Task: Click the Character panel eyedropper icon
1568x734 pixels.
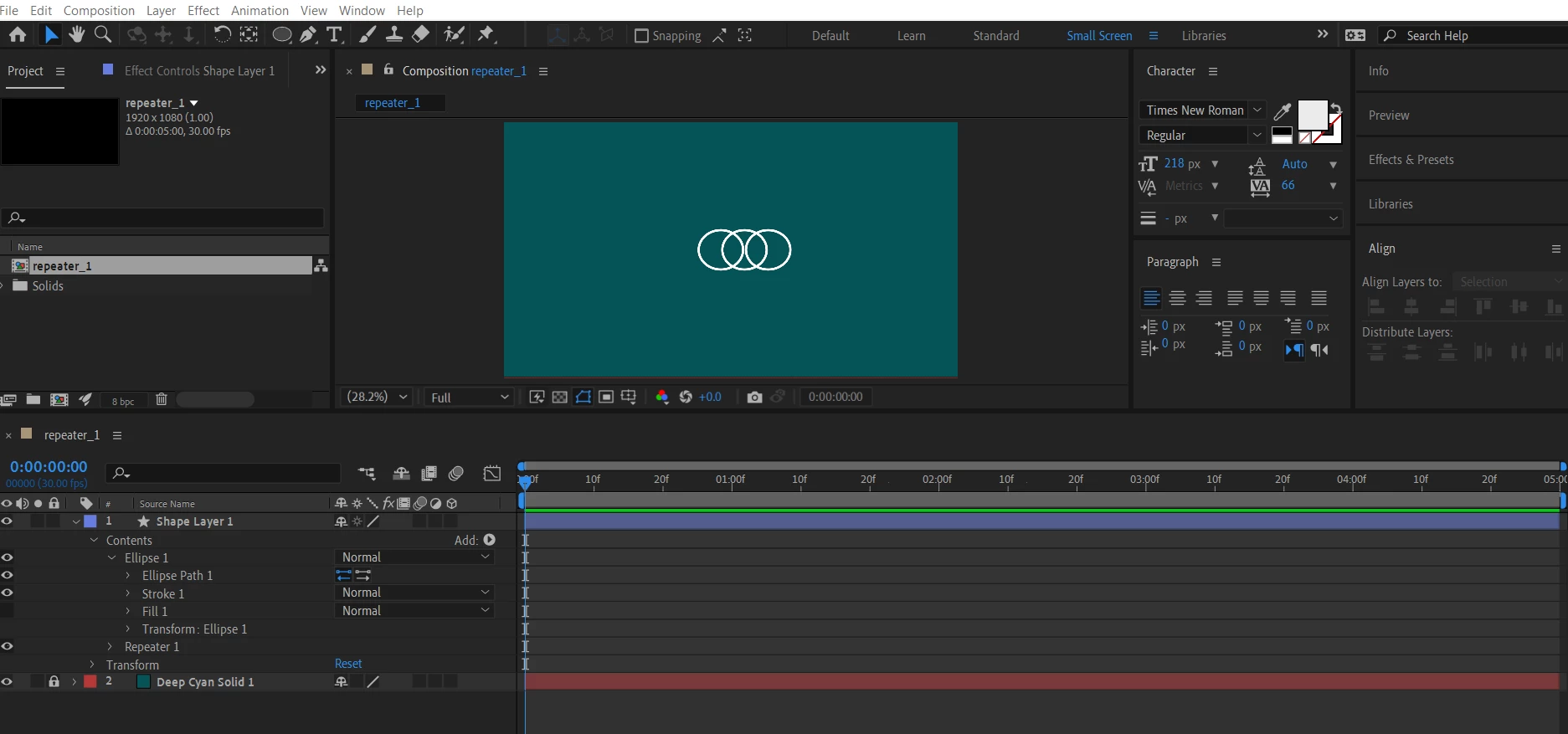Action: [1282, 110]
